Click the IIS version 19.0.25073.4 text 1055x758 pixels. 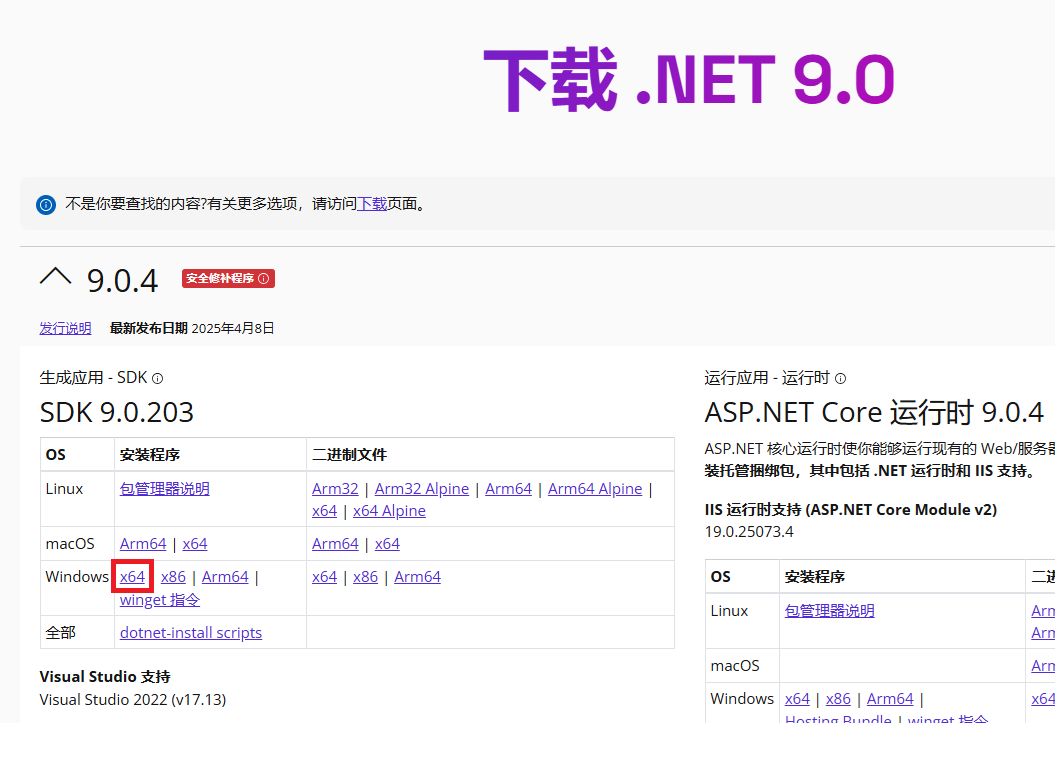[749, 532]
